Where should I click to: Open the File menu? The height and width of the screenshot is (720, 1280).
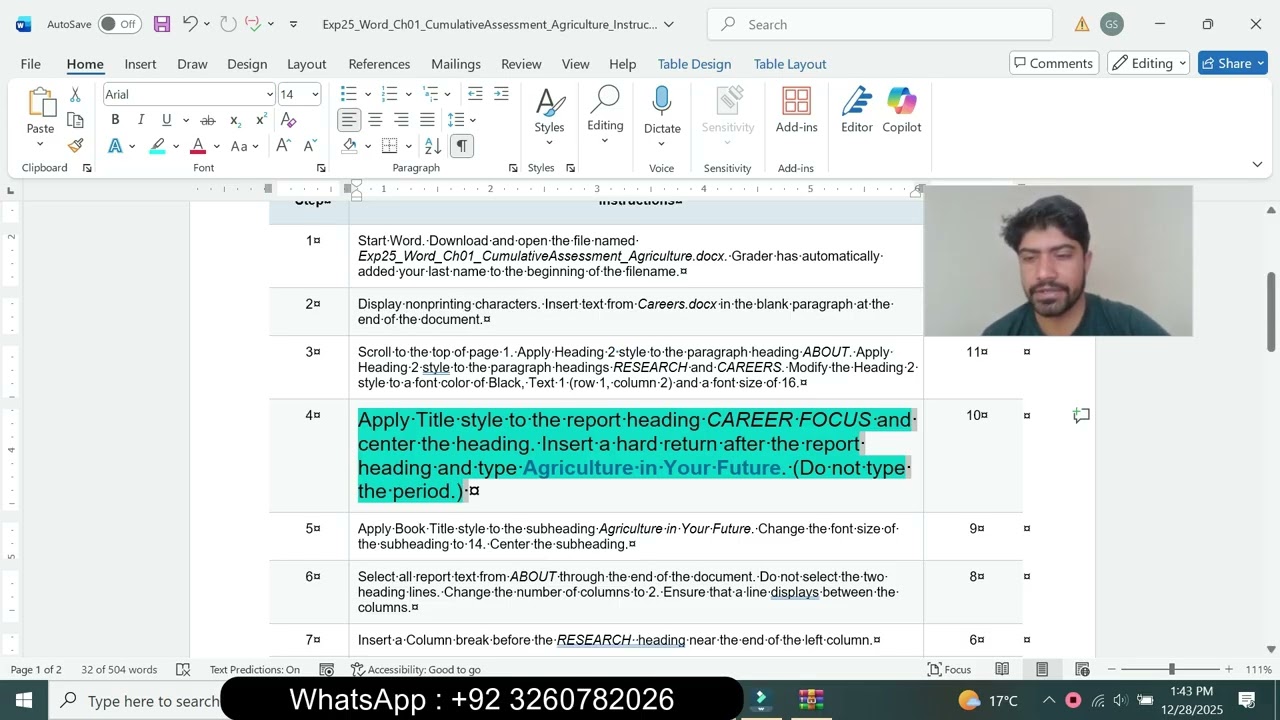(x=31, y=63)
